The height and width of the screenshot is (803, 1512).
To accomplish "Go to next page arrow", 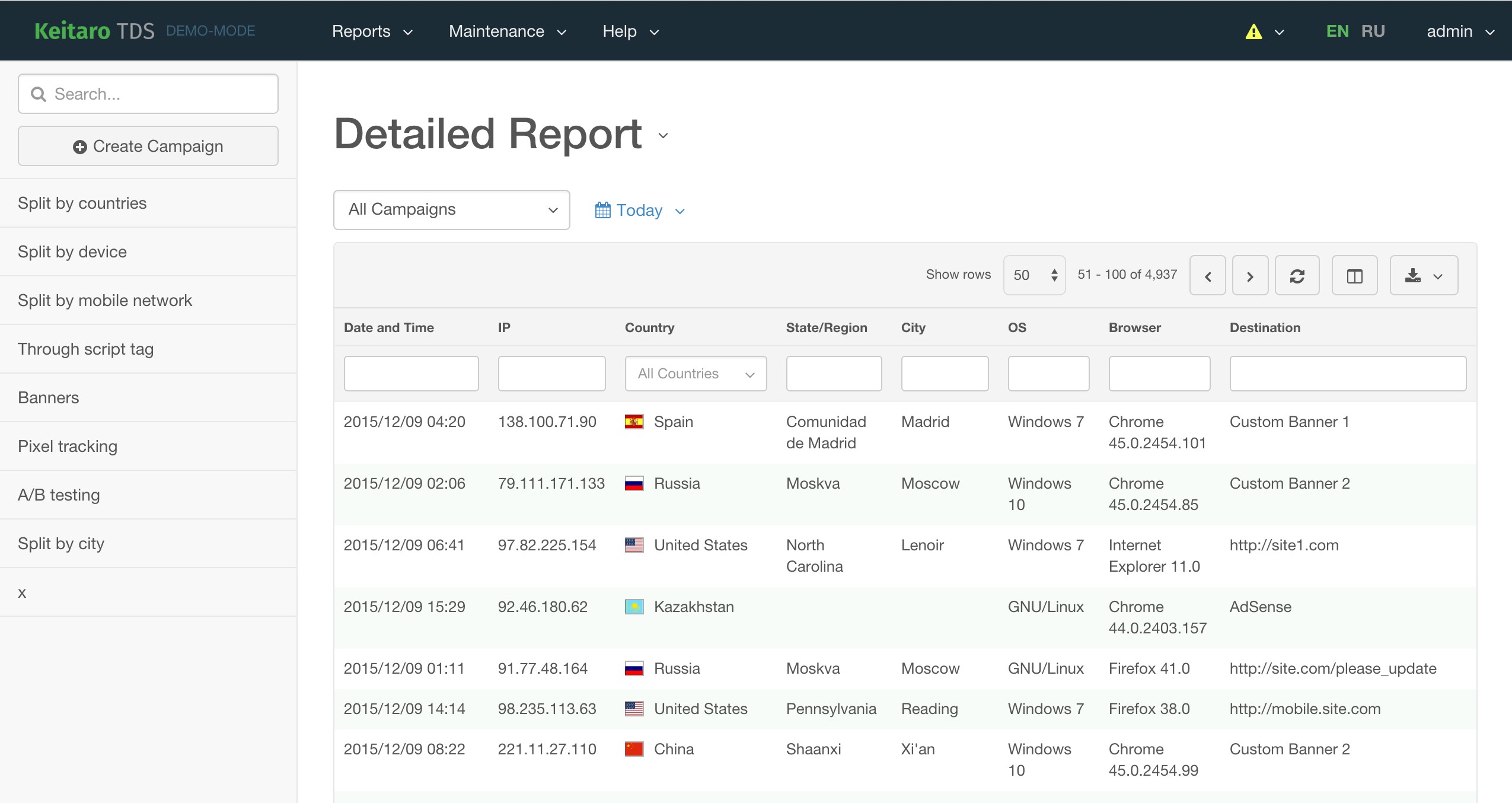I will [1250, 276].
